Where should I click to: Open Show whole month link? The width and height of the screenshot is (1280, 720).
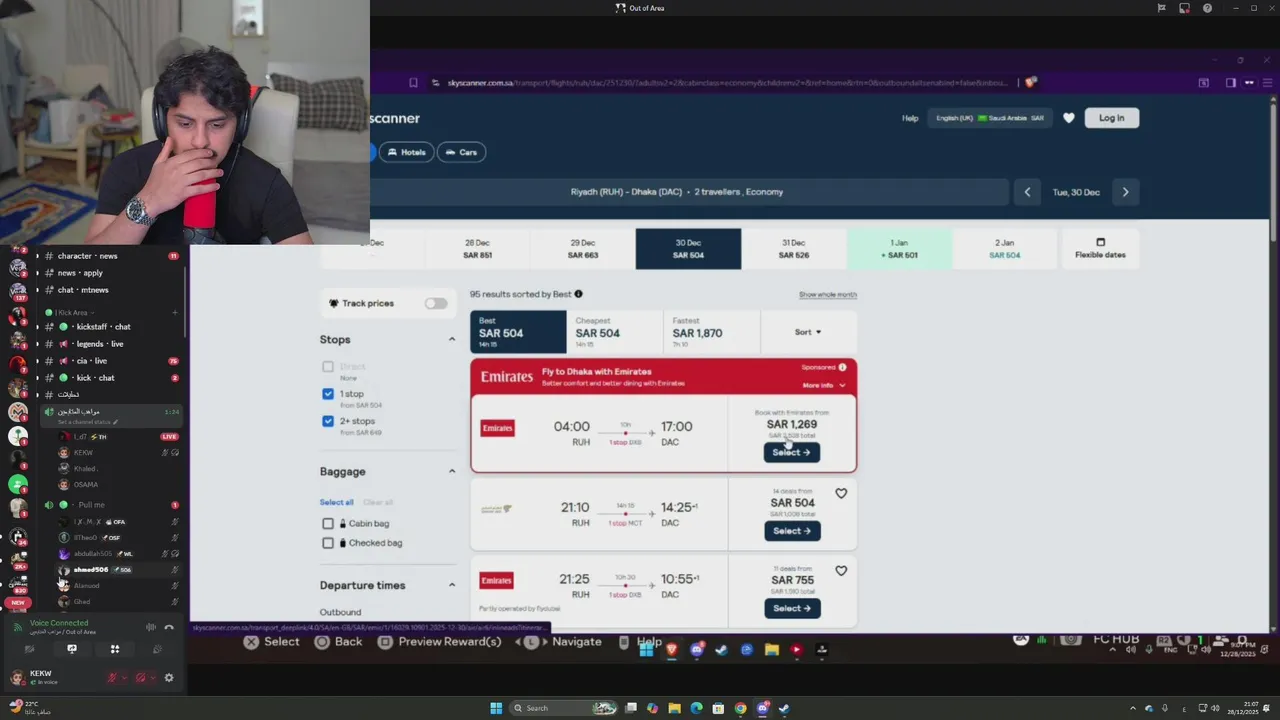[x=828, y=295]
